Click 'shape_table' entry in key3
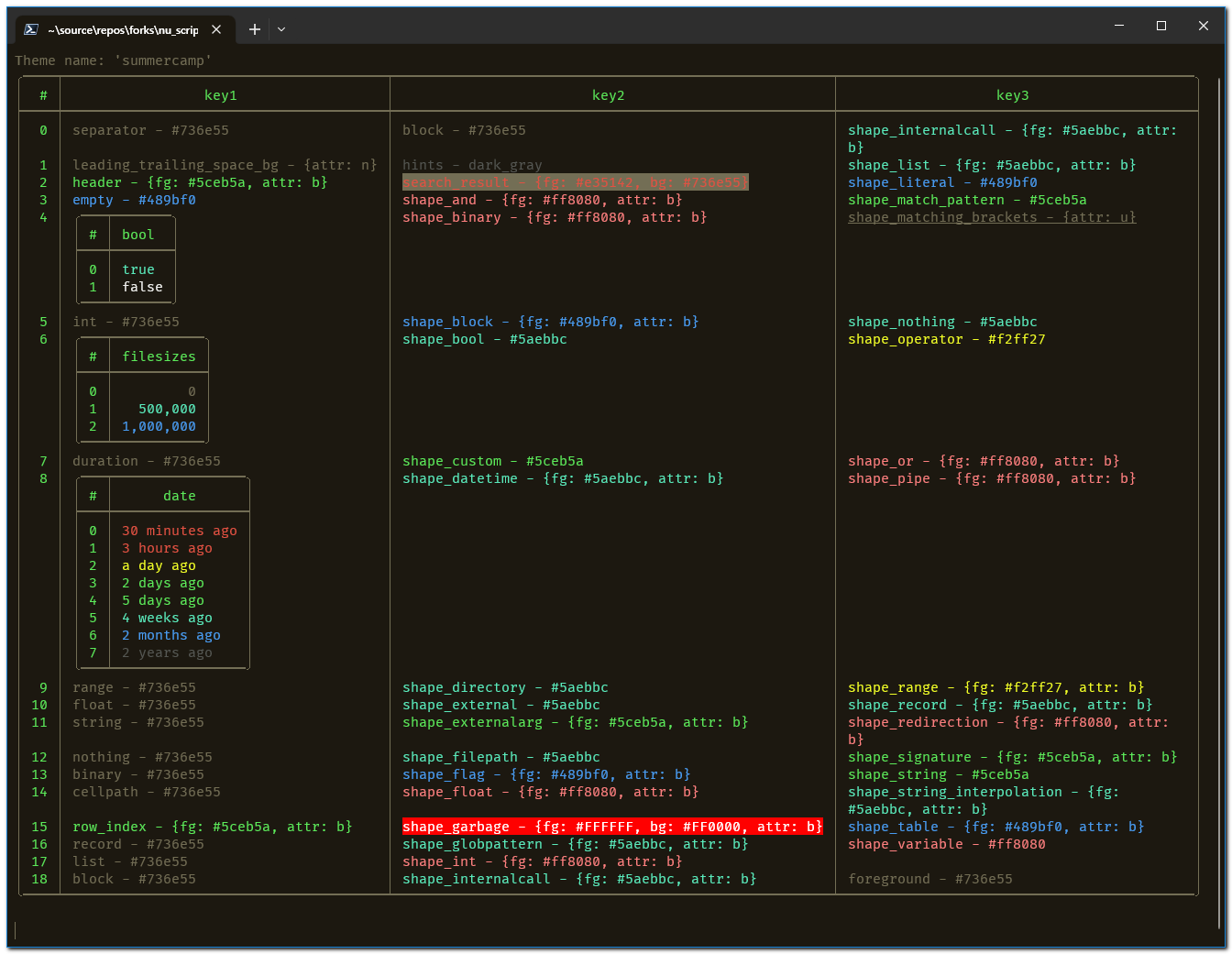Viewport: 1232px width, 954px height. click(996, 827)
